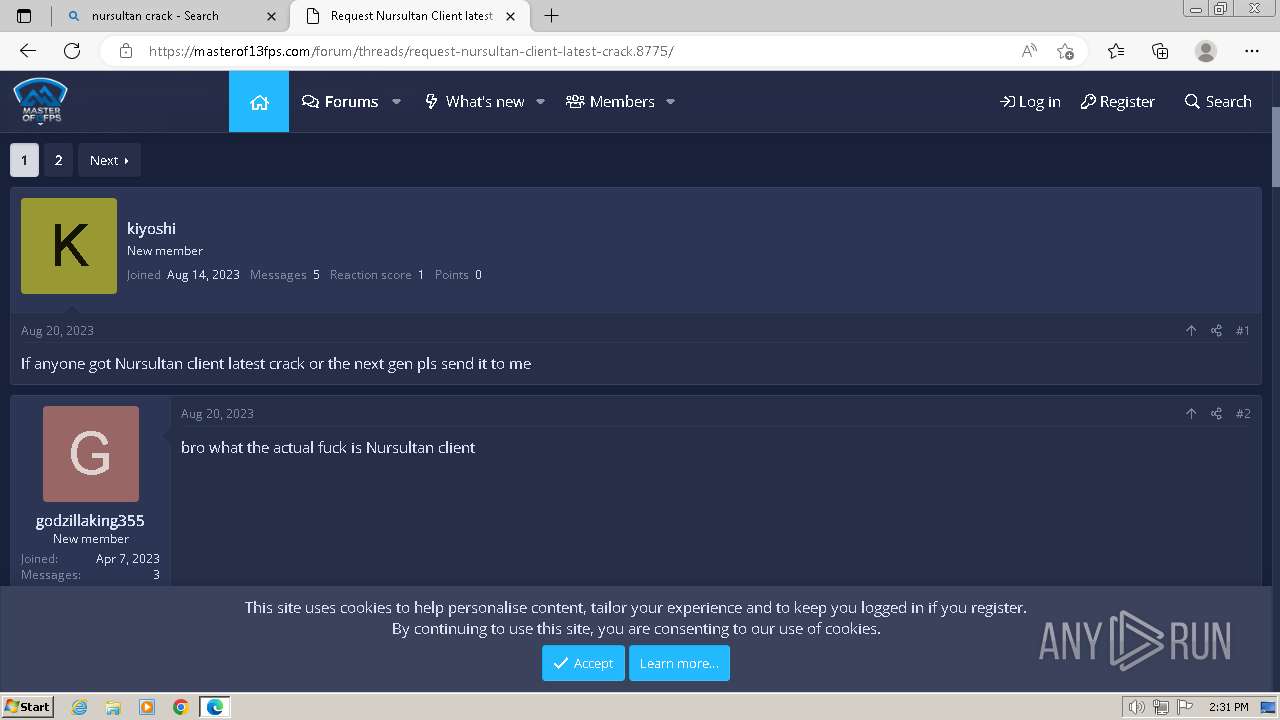
Task: Open forum Search
Action: click(1218, 102)
